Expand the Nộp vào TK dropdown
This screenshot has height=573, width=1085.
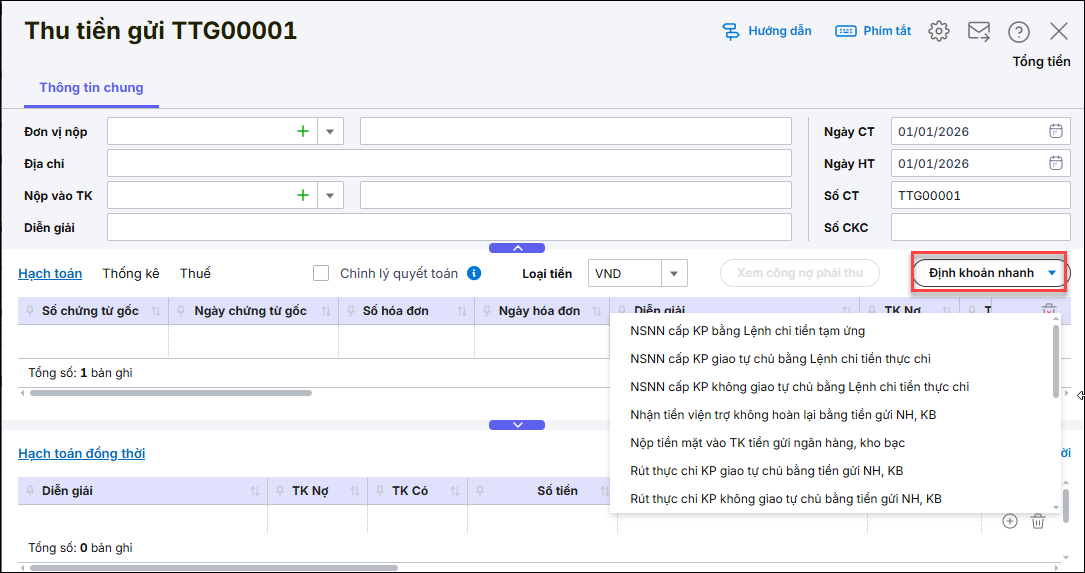330,195
